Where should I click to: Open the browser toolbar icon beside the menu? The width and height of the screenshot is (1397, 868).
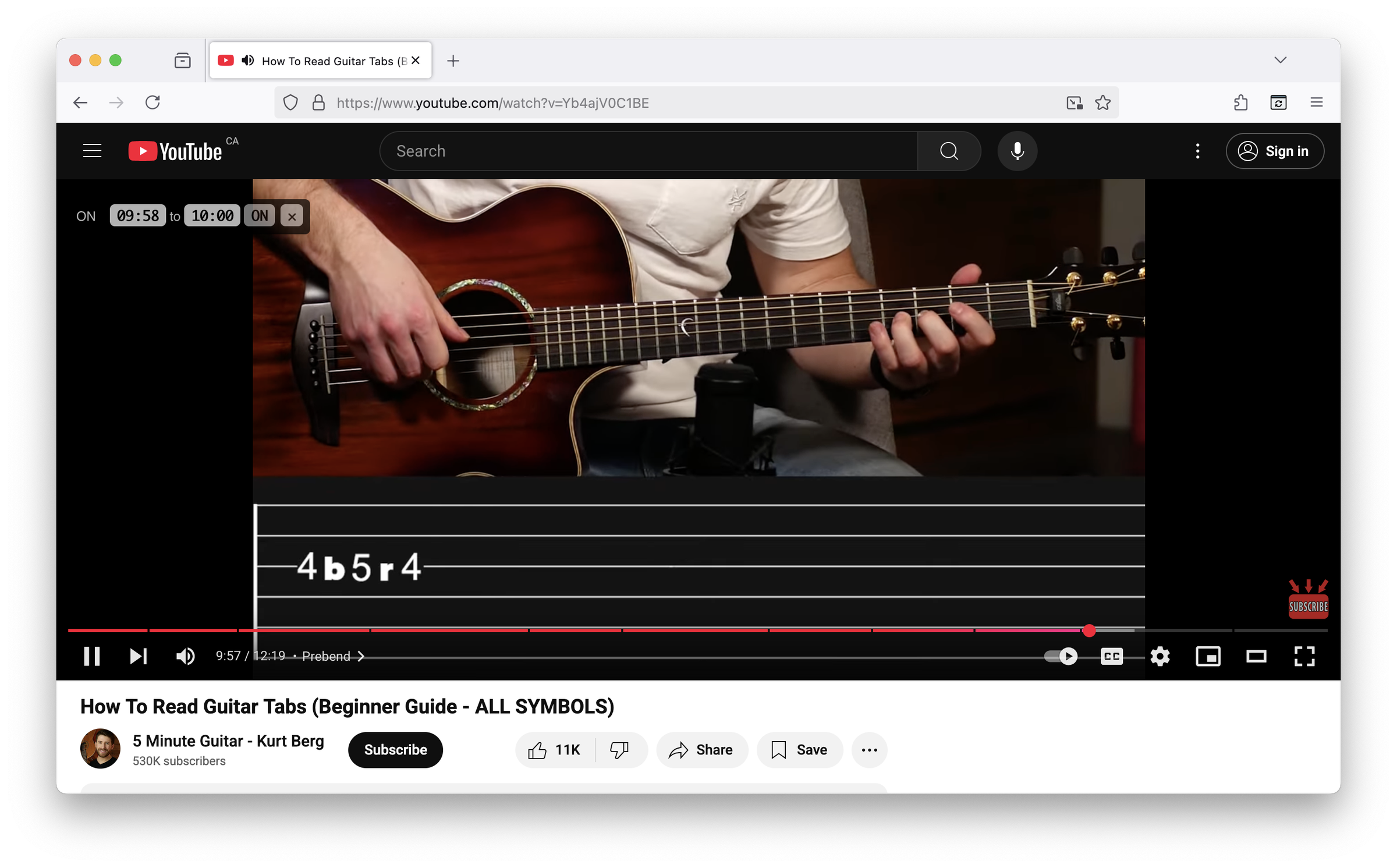[1278, 103]
